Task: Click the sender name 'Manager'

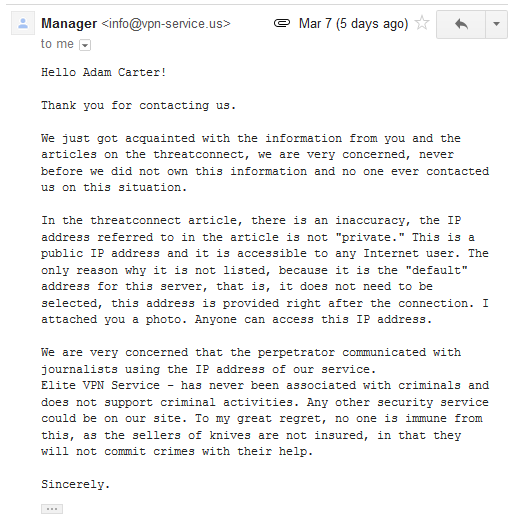Action: pyautogui.click(x=69, y=23)
